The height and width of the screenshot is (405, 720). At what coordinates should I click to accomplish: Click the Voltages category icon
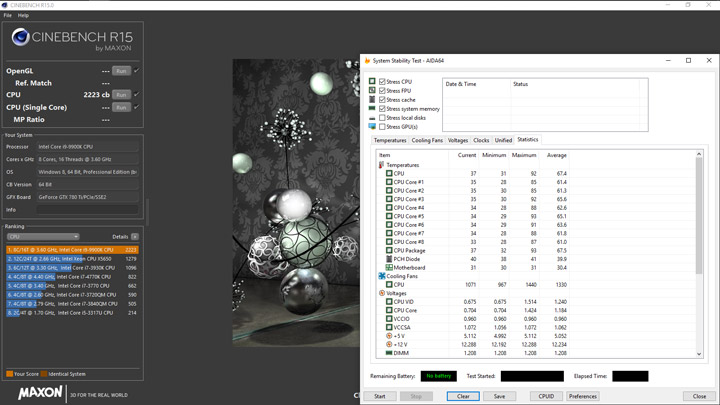click(382, 293)
